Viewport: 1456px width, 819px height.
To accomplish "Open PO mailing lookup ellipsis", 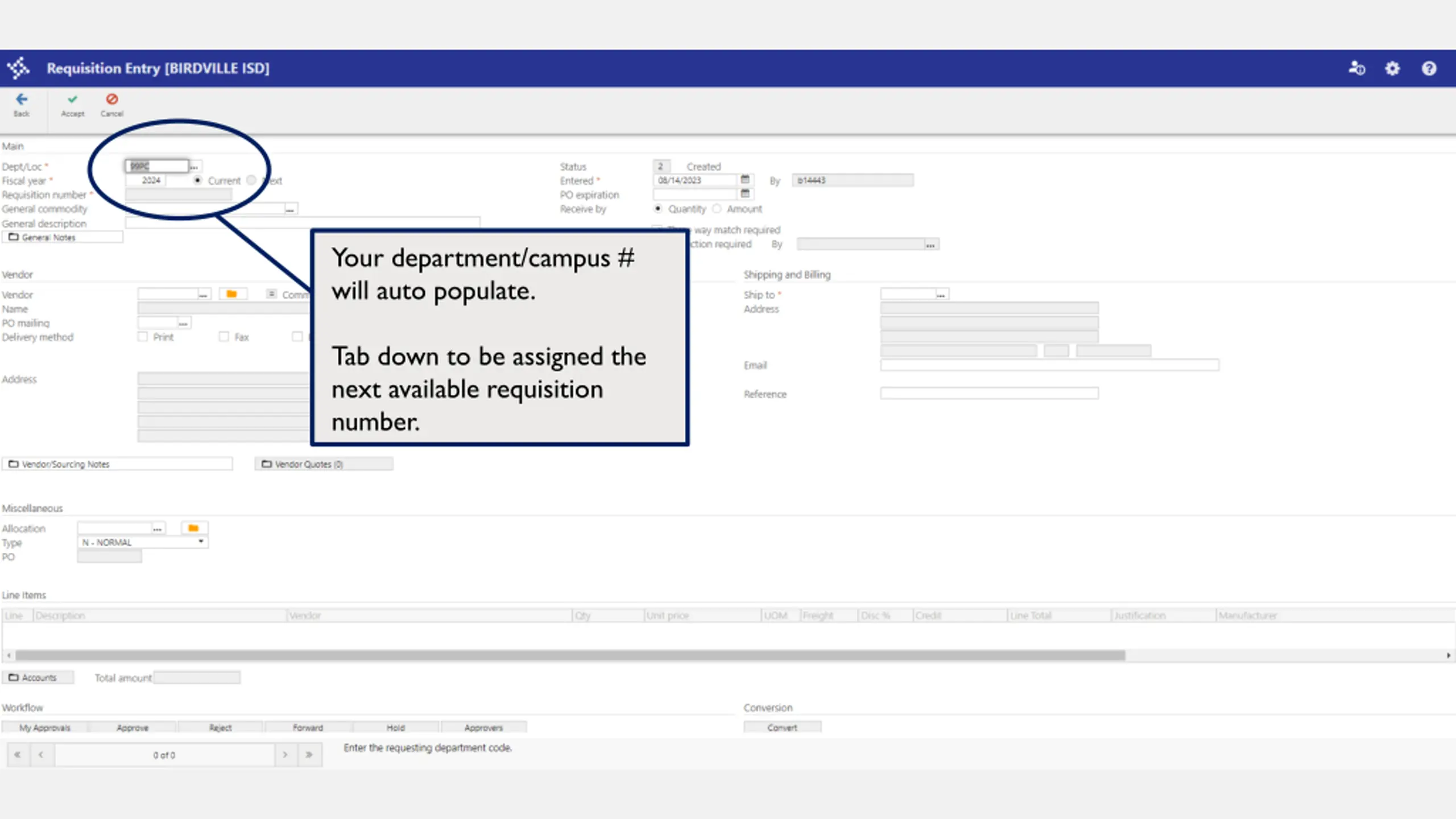I will [x=183, y=322].
